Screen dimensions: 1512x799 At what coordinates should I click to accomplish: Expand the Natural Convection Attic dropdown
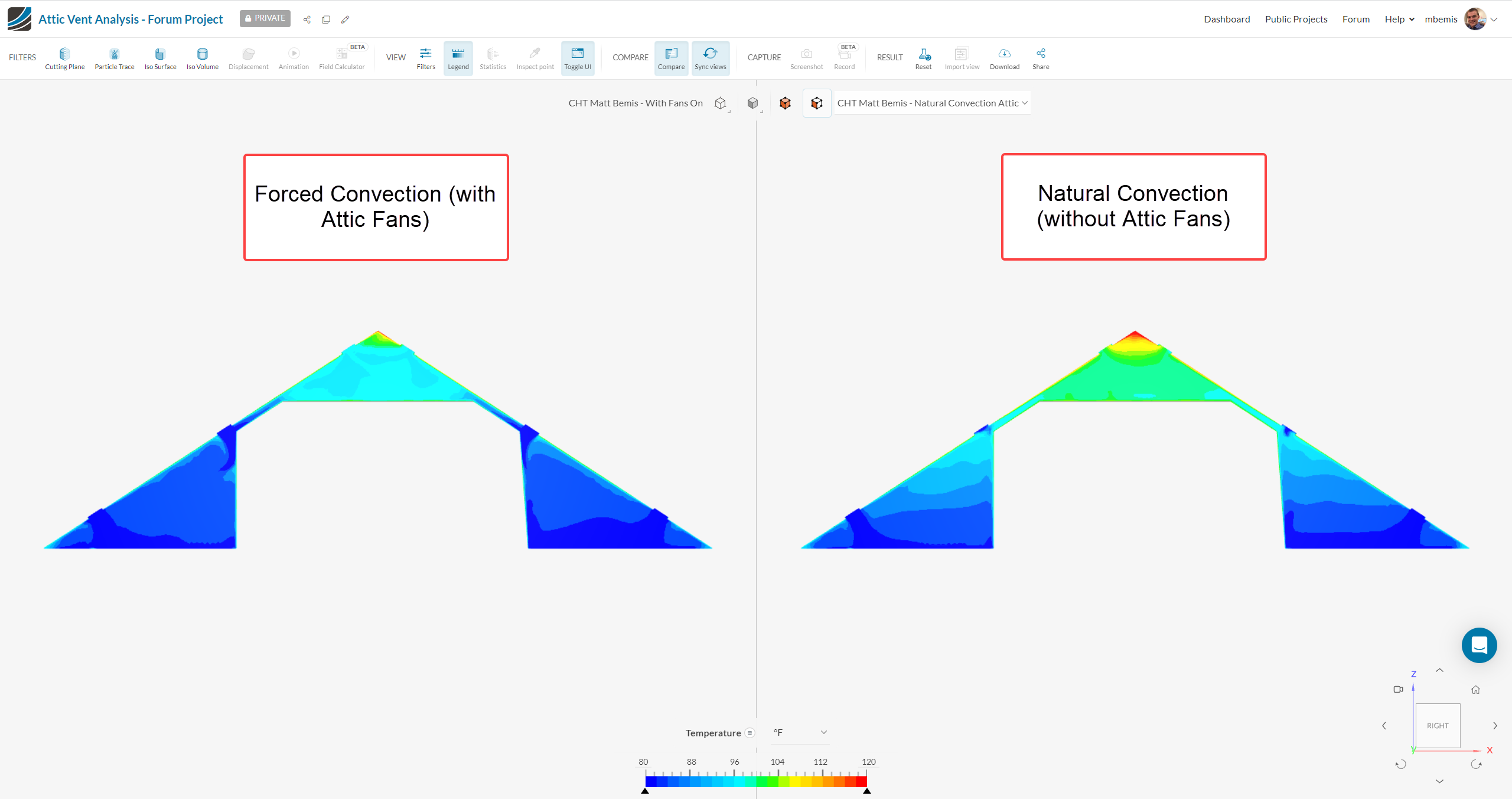coord(933,103)
